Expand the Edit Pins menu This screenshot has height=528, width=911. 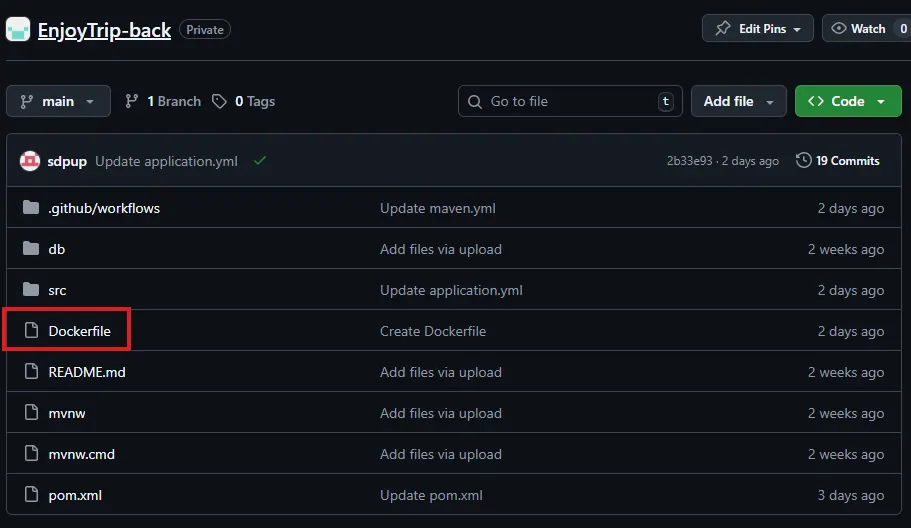click(761, 29)
